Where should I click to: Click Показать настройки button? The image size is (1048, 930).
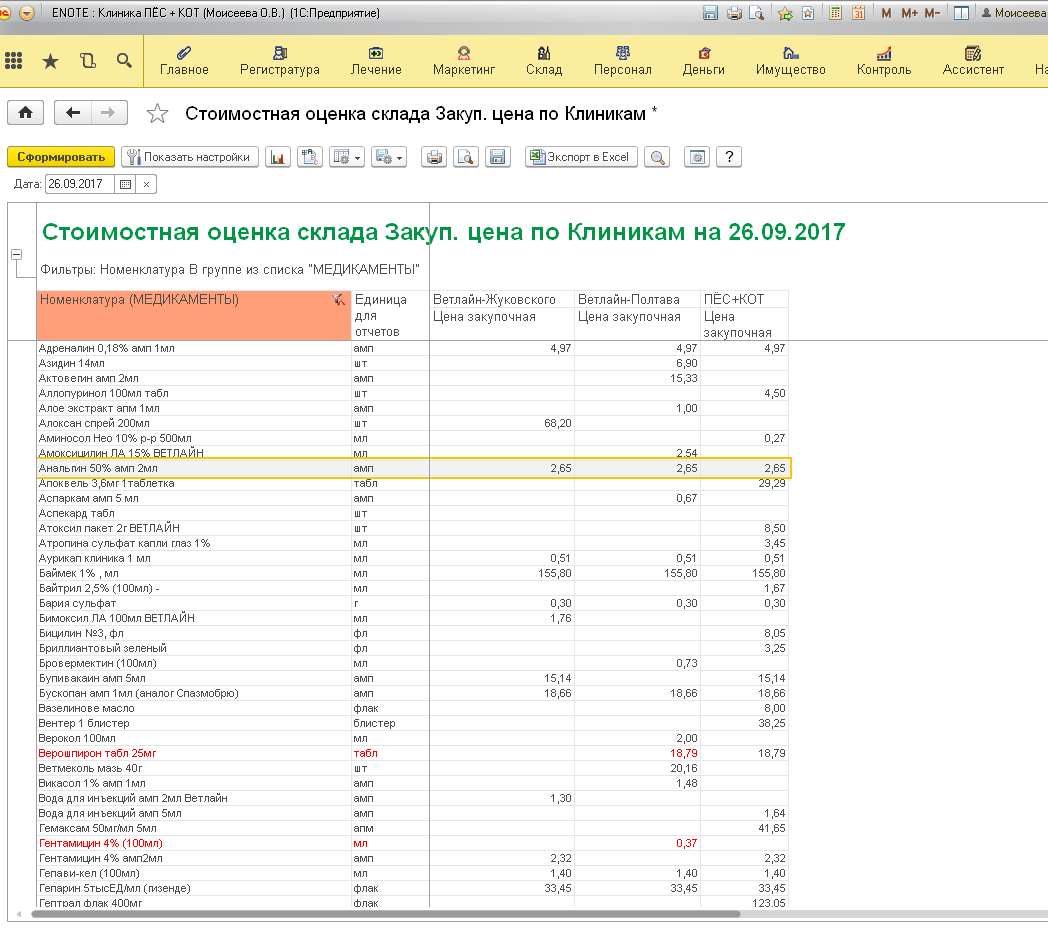pyautogui.click(x=190, y=157)
